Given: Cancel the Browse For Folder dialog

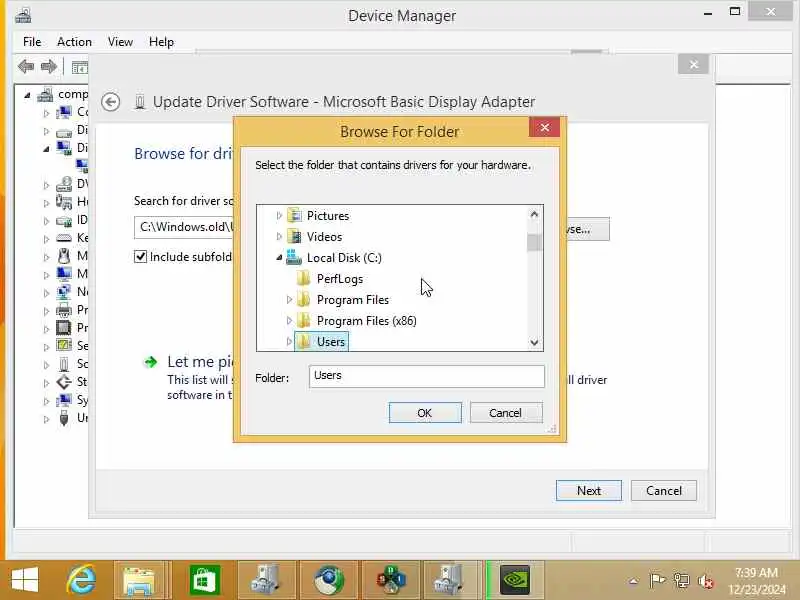Looking at the screenshot, I should [x=506, y=413].
